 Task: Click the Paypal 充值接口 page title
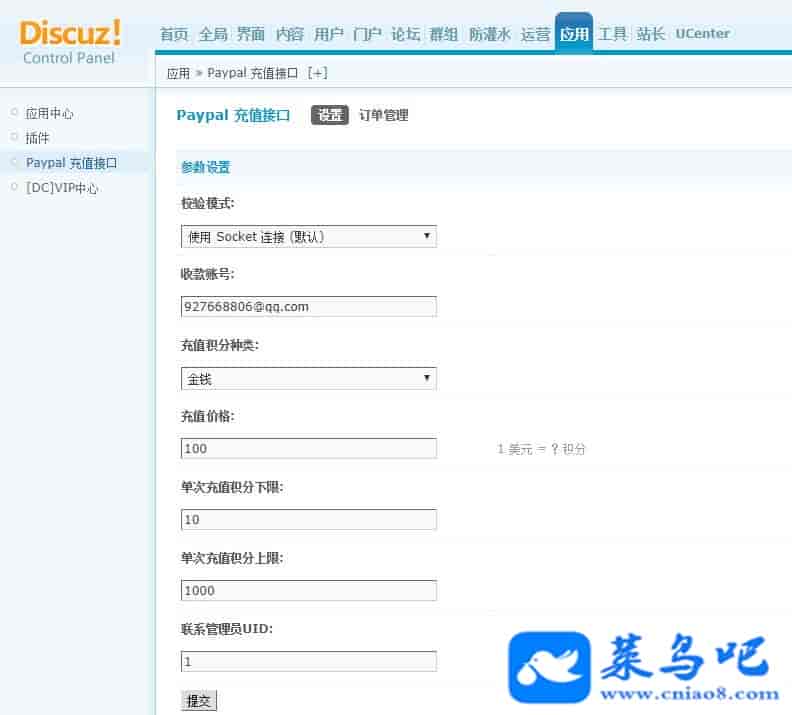coord(233,115)
